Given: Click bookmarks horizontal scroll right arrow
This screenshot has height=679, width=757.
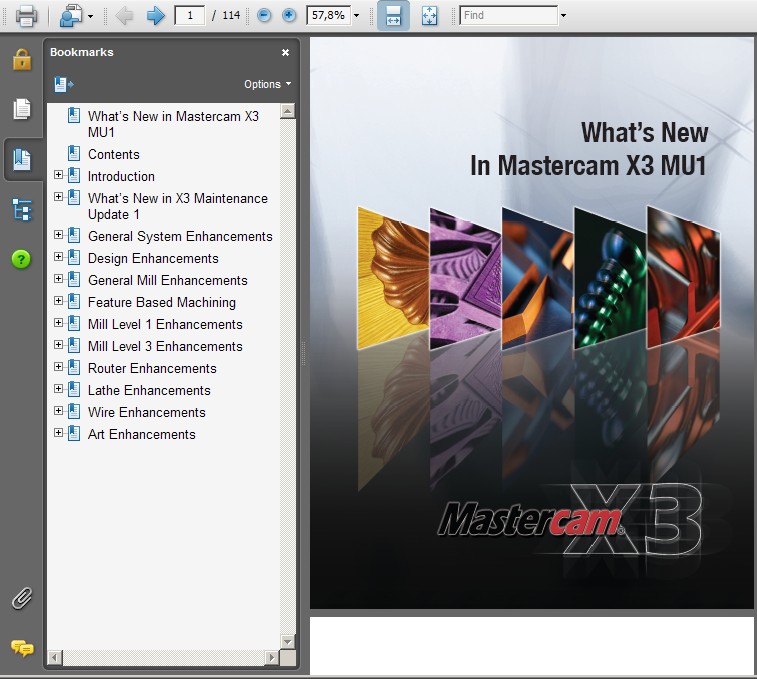Looking at the screenshot, I should click(x=272, y=657).
